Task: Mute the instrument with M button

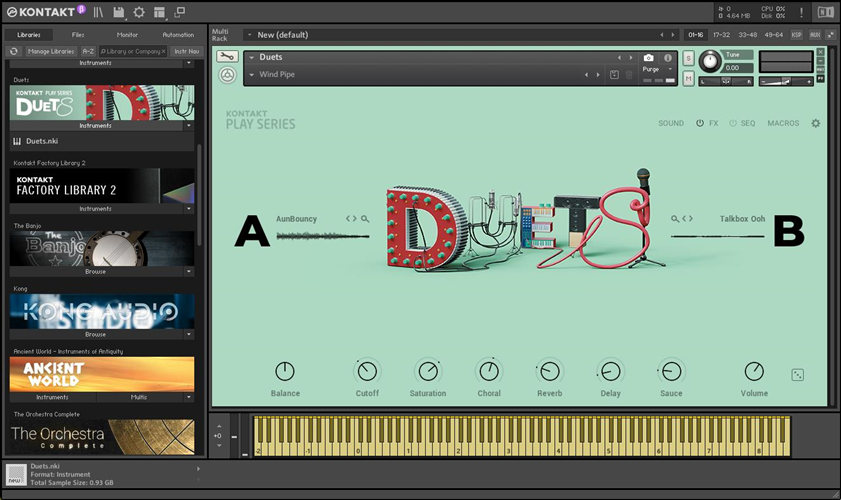Action: pyautogui.click(x=688, y=77)
